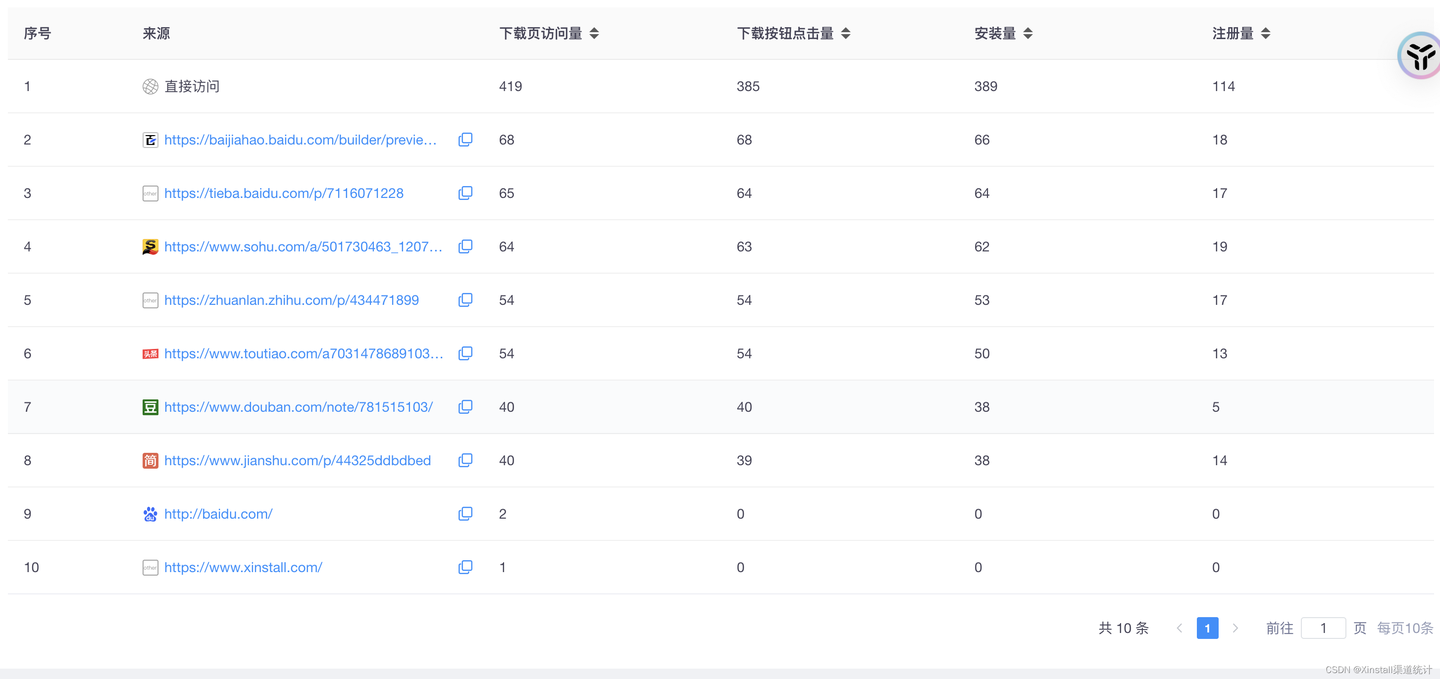The height and width of the screenshot is (679, 1440).
Task: Copy the zhuanlan.zhihu.com link URL
Action: [465, 300]
